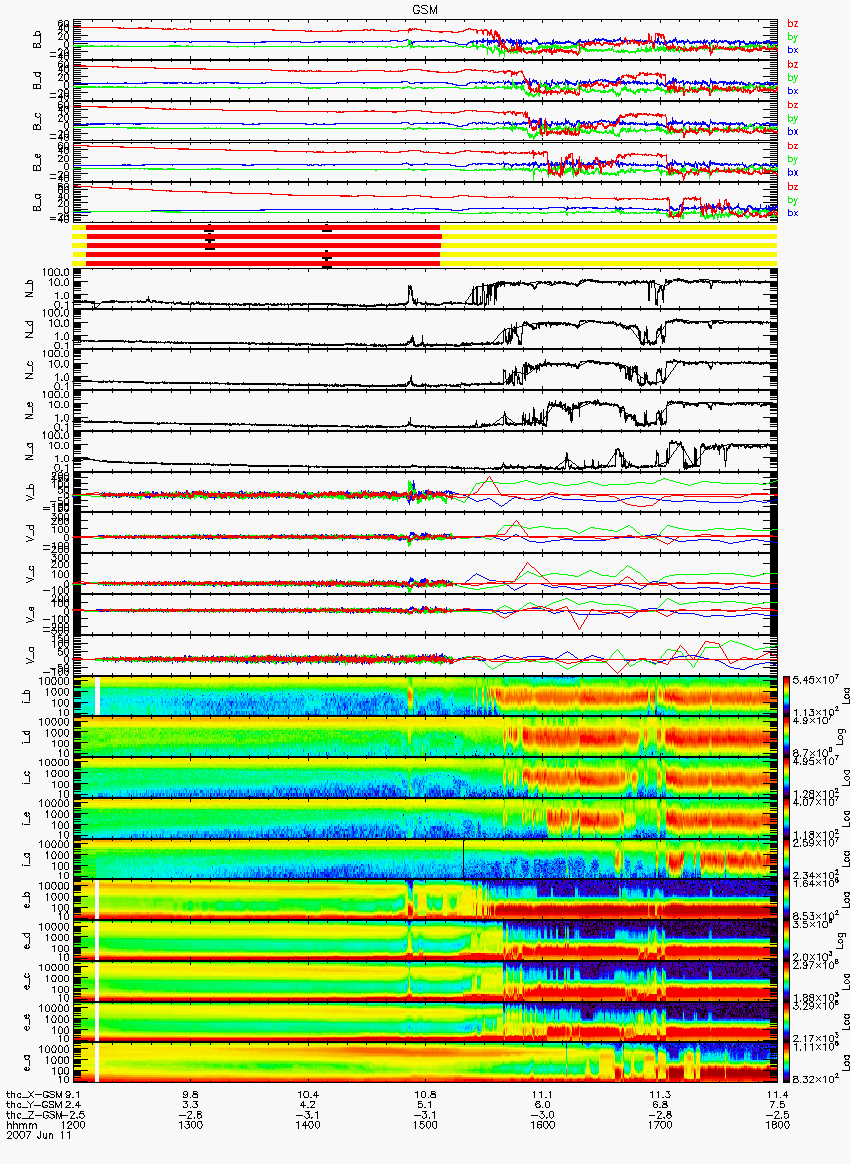
Task: Click the color bar topped 2.97×10^6
Action: click(x=786, y=982)
